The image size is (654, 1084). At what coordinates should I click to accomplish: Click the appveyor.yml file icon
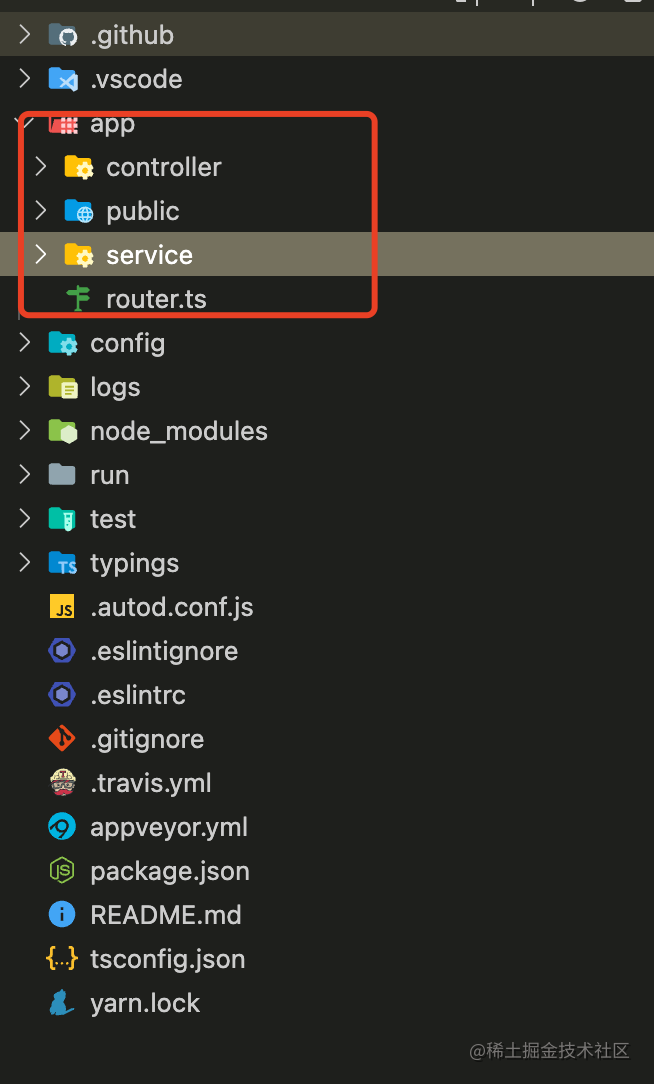(62, 827)
